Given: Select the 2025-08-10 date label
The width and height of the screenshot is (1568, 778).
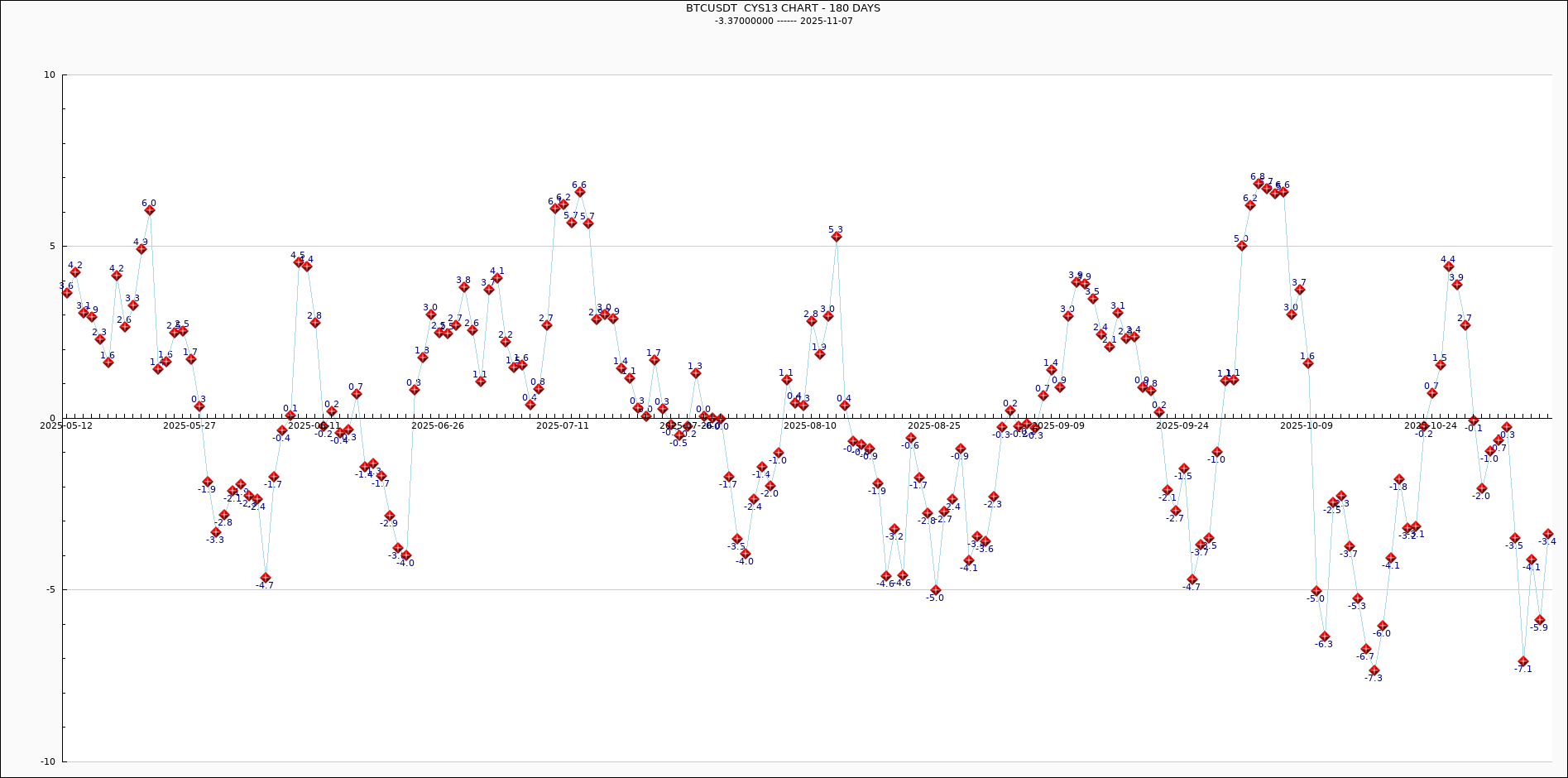Looking at the screenshot, I should coord(810,425).
